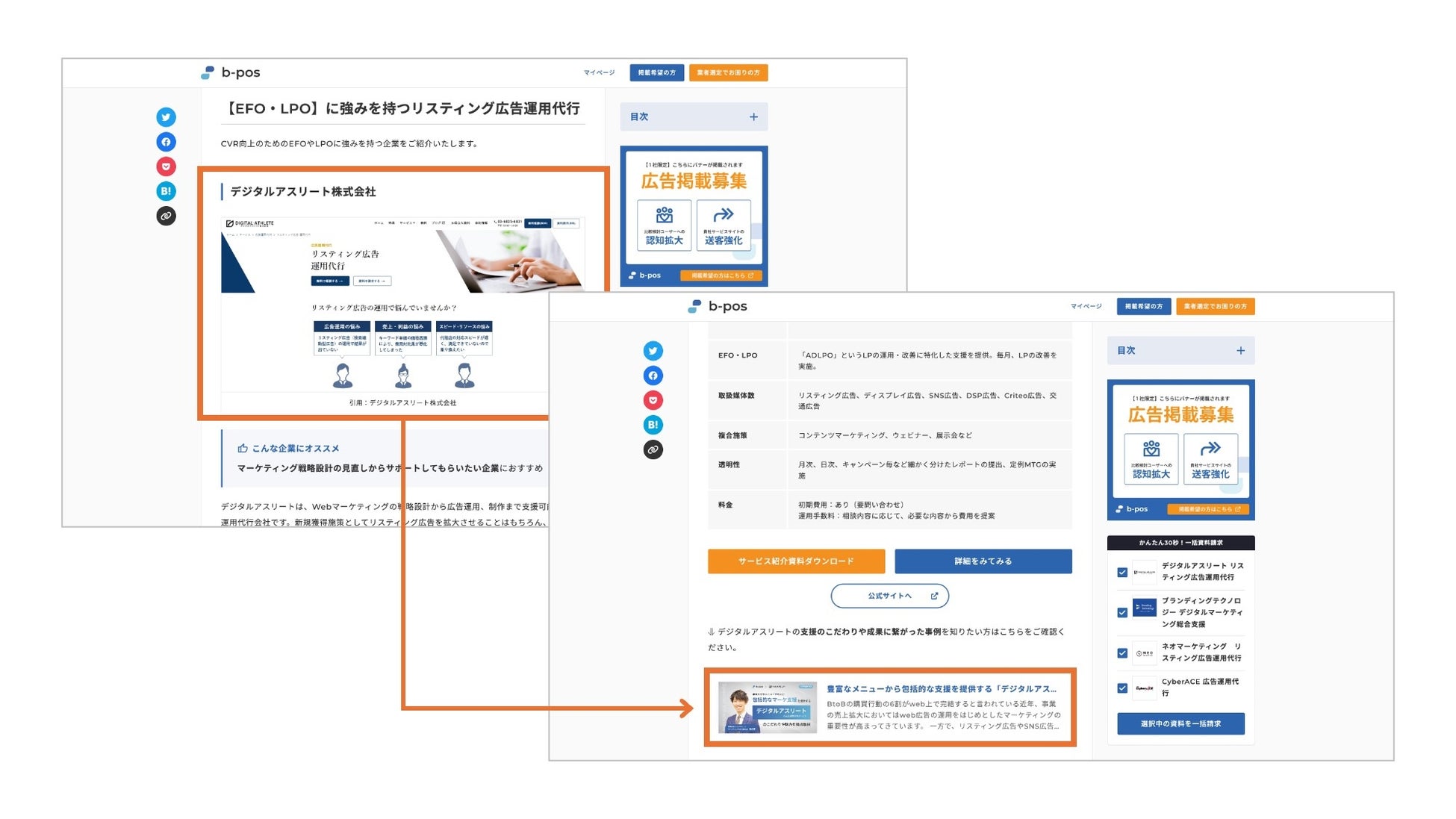Click copy link icon in right page
This screenshot has height=819, width=1456.
[653, 449]
